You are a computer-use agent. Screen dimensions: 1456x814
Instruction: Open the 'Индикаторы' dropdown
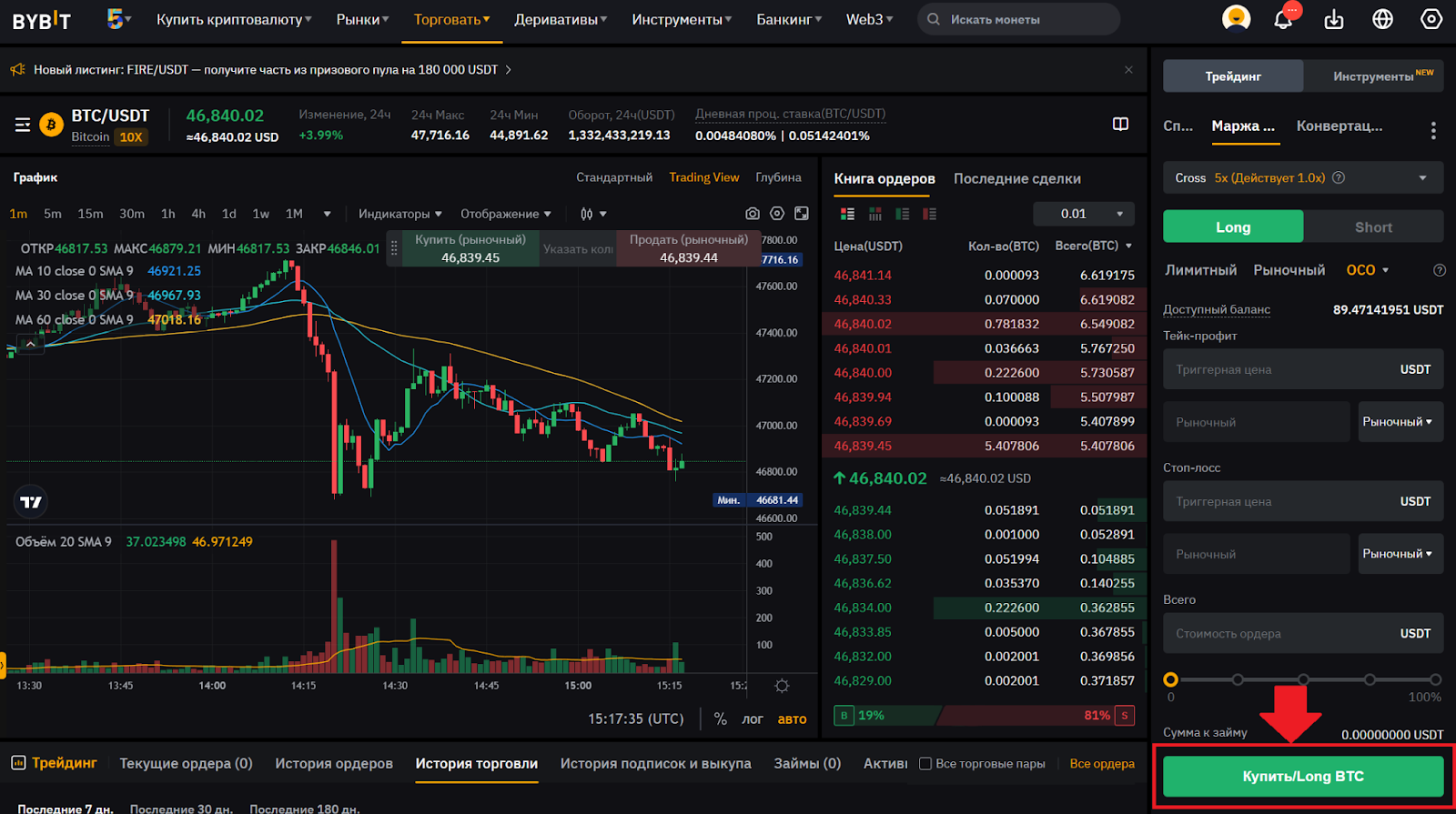click(x=399, y=214)
